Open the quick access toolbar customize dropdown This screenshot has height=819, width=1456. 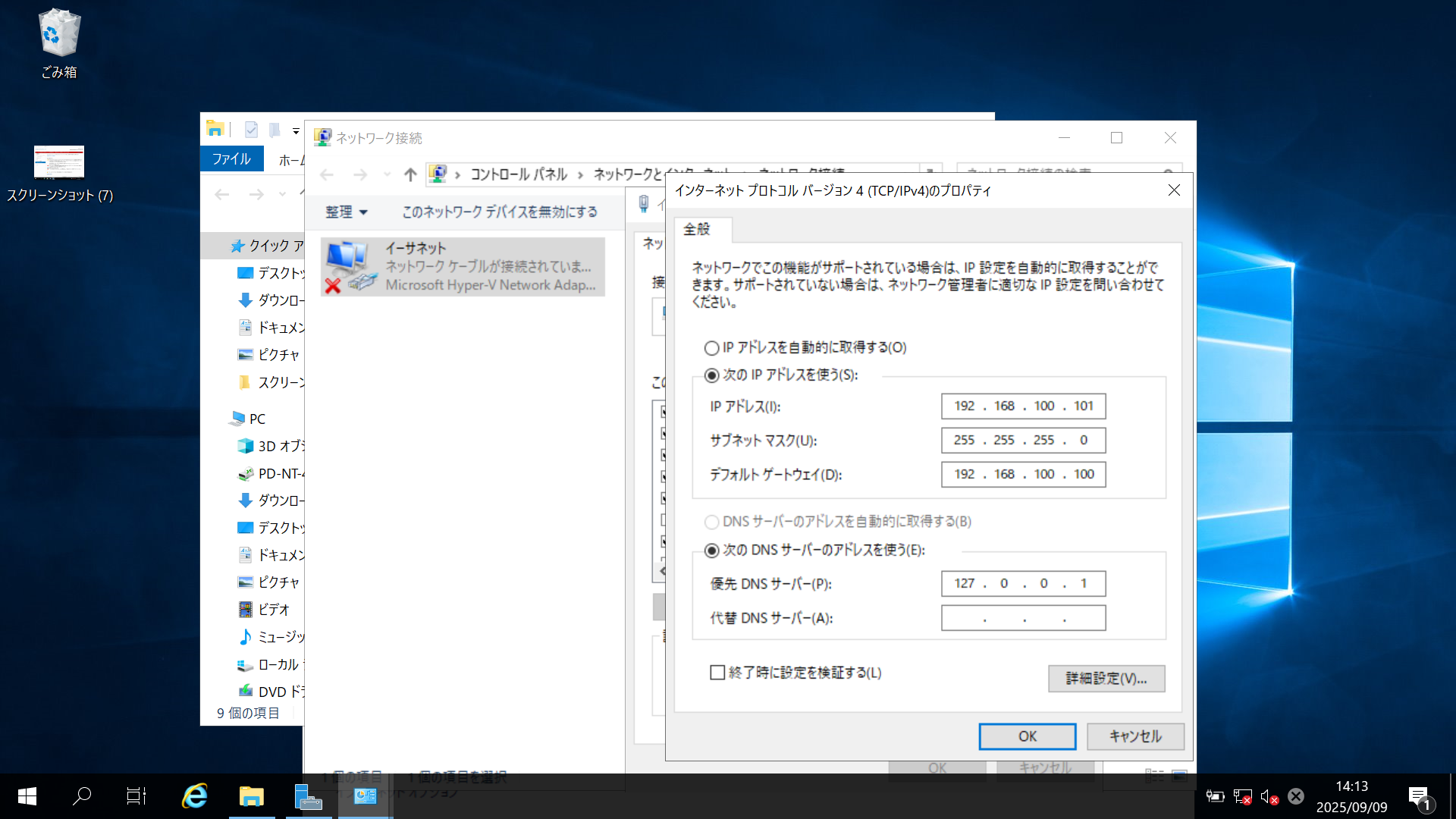click(295, 130)
